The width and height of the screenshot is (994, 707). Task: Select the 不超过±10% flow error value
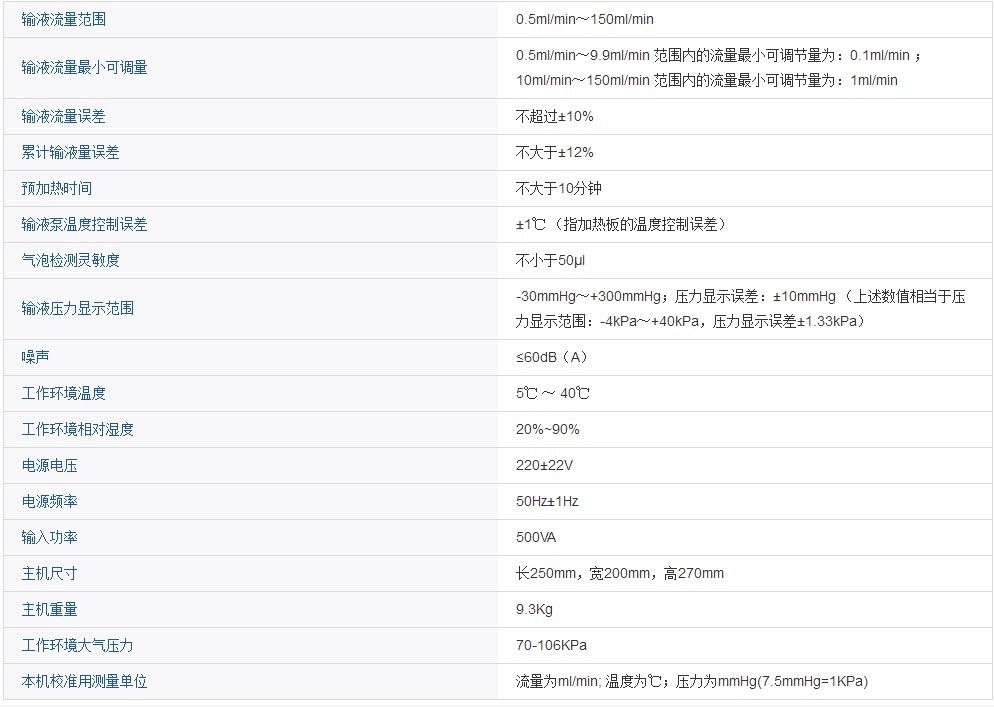tap(554, 116)
